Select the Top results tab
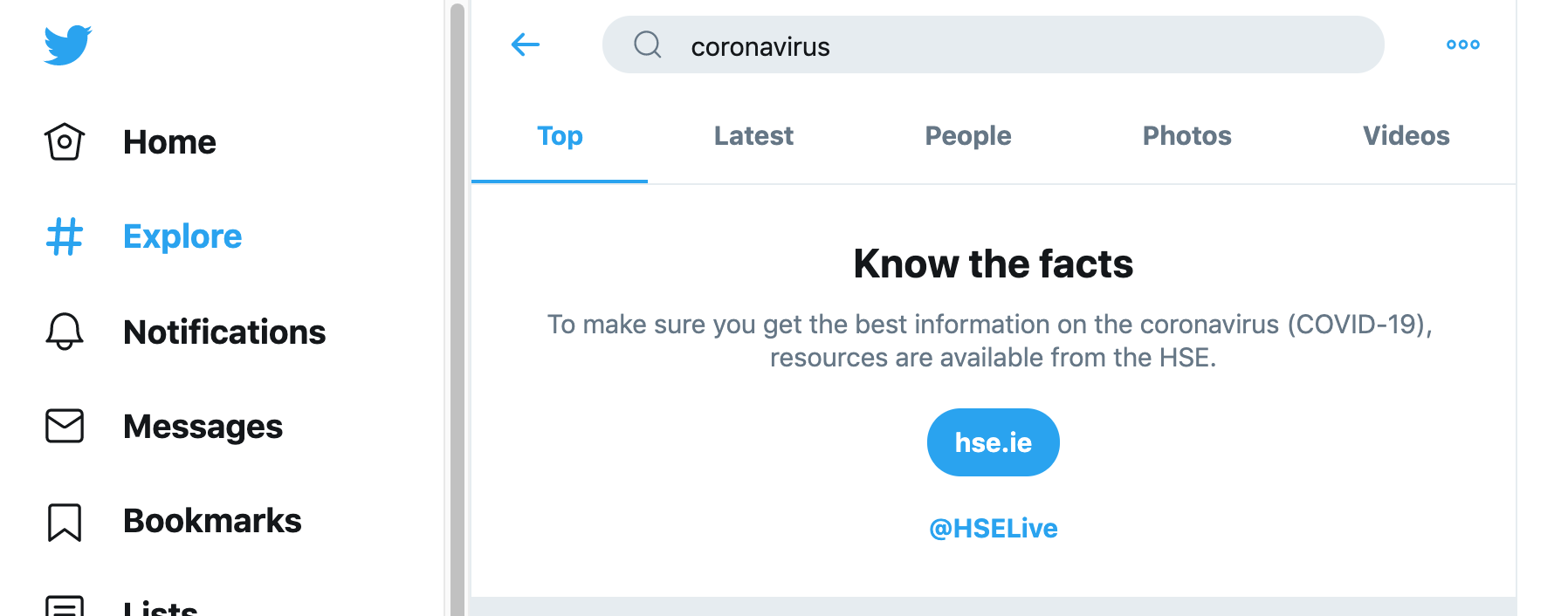This screenshot has width=1568, height=616. pos(560,136)
